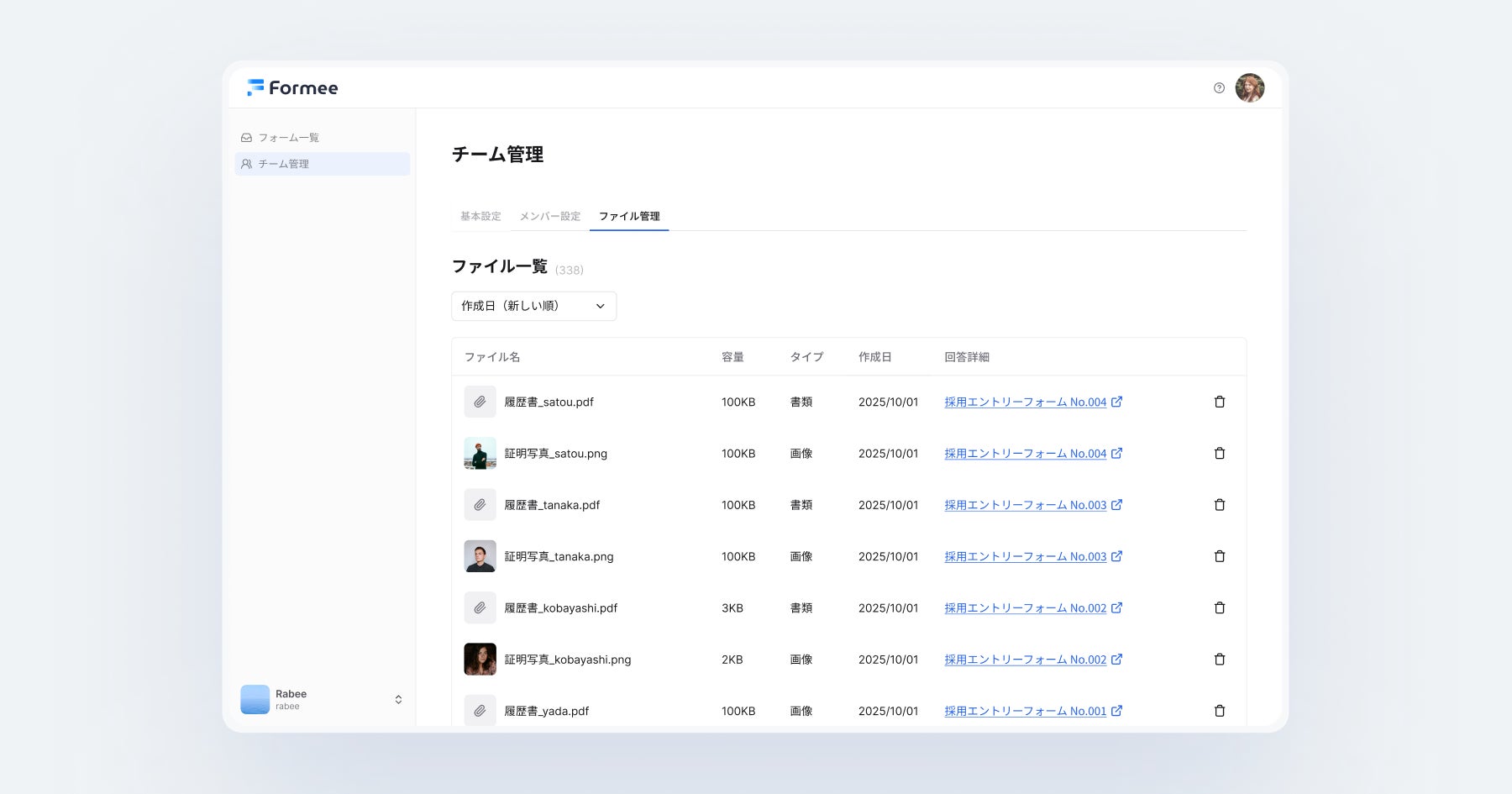1512x794 pixels.
Task: Click file name 履歴書_yada.pdf
Action: click(x=546, y=711)
